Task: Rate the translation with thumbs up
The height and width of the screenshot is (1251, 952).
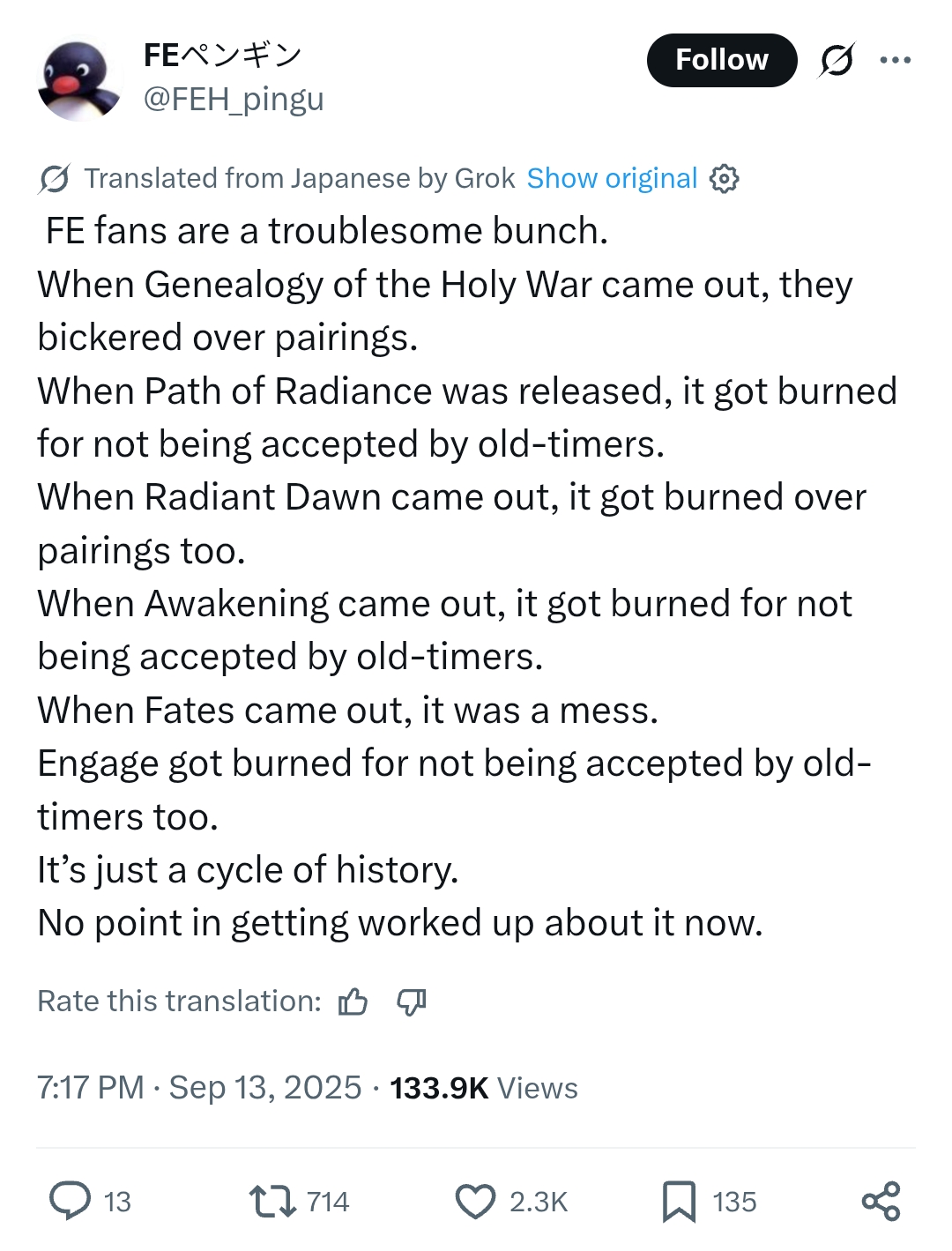Action: (353, 1002)
